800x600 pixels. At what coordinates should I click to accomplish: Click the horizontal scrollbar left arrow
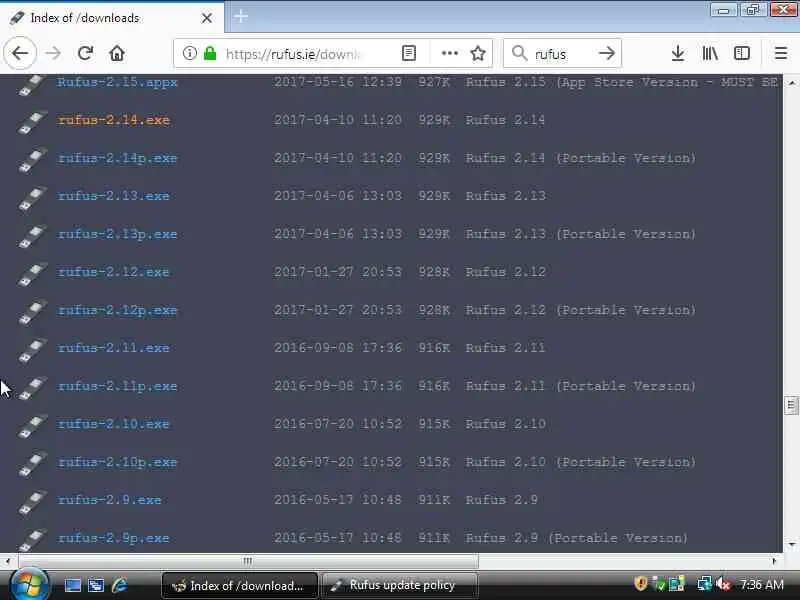[7, 561]
